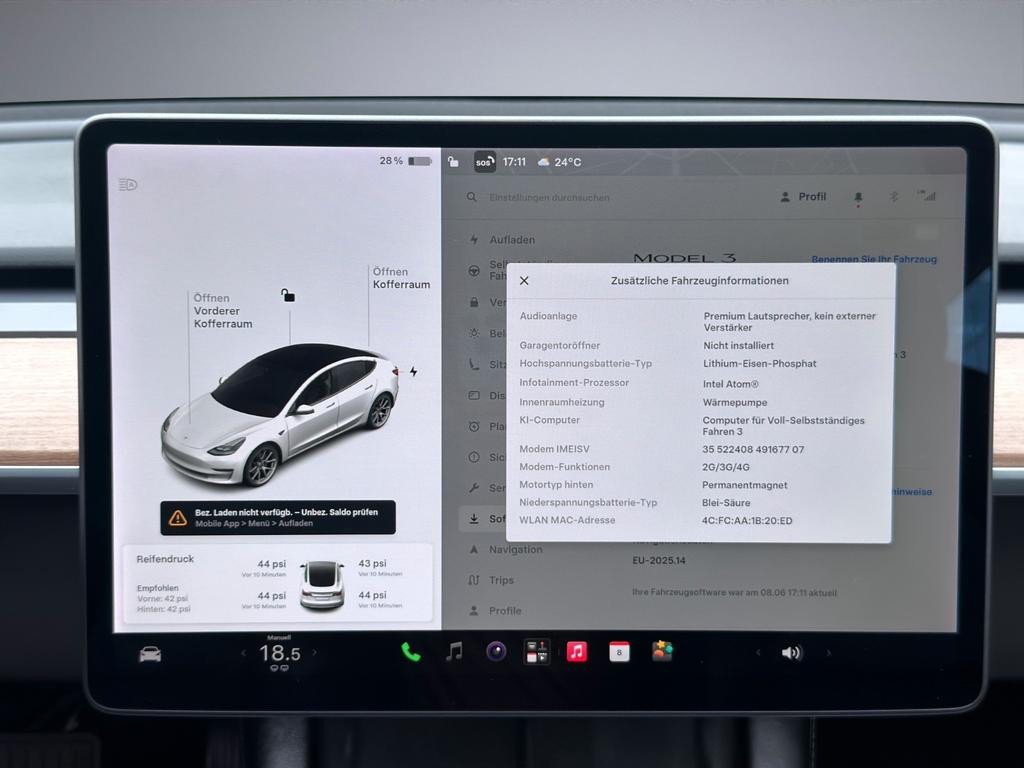1024x768 pixels.
Task: Tap Öffnen Vorderer Kofferraum
Action: pos(223,311)
